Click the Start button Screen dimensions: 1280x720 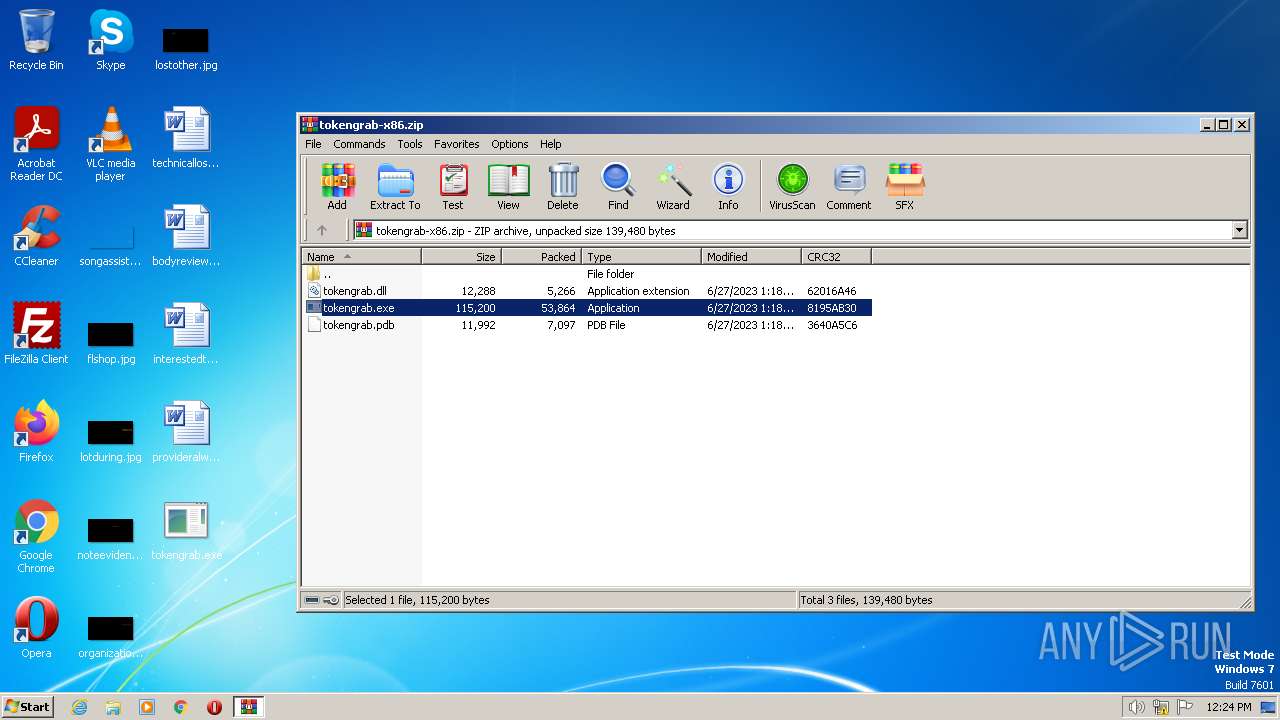click(28, 706)
